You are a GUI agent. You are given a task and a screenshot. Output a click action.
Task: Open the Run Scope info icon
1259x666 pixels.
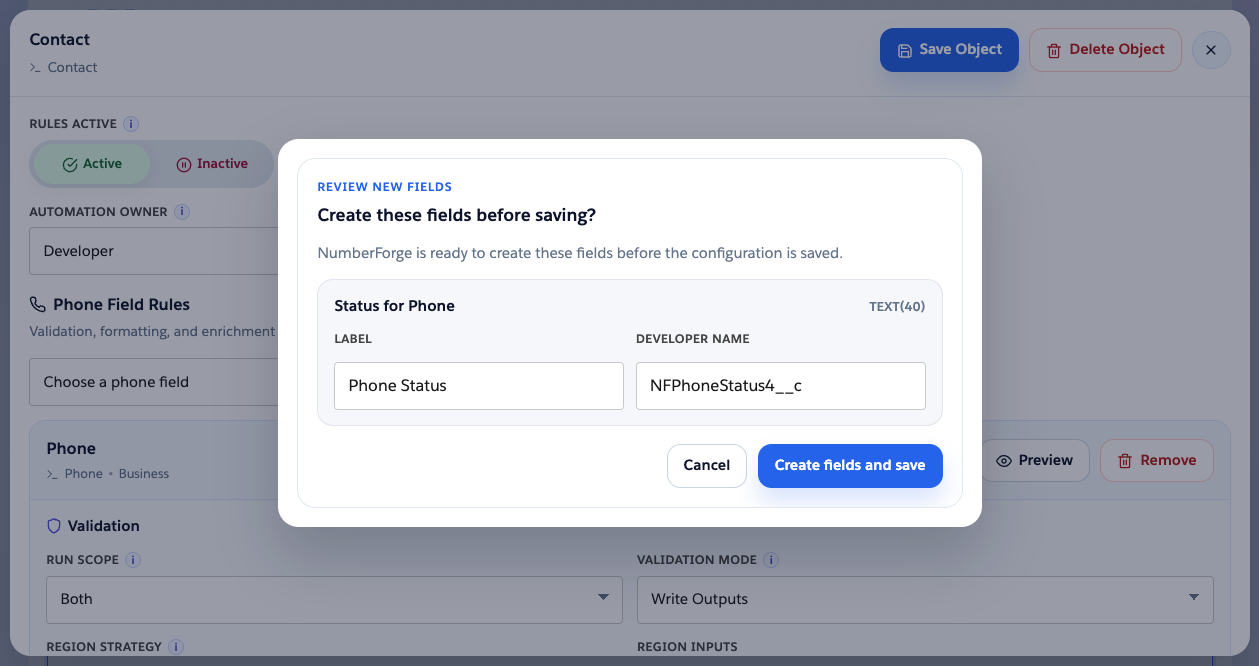[133, 560]
